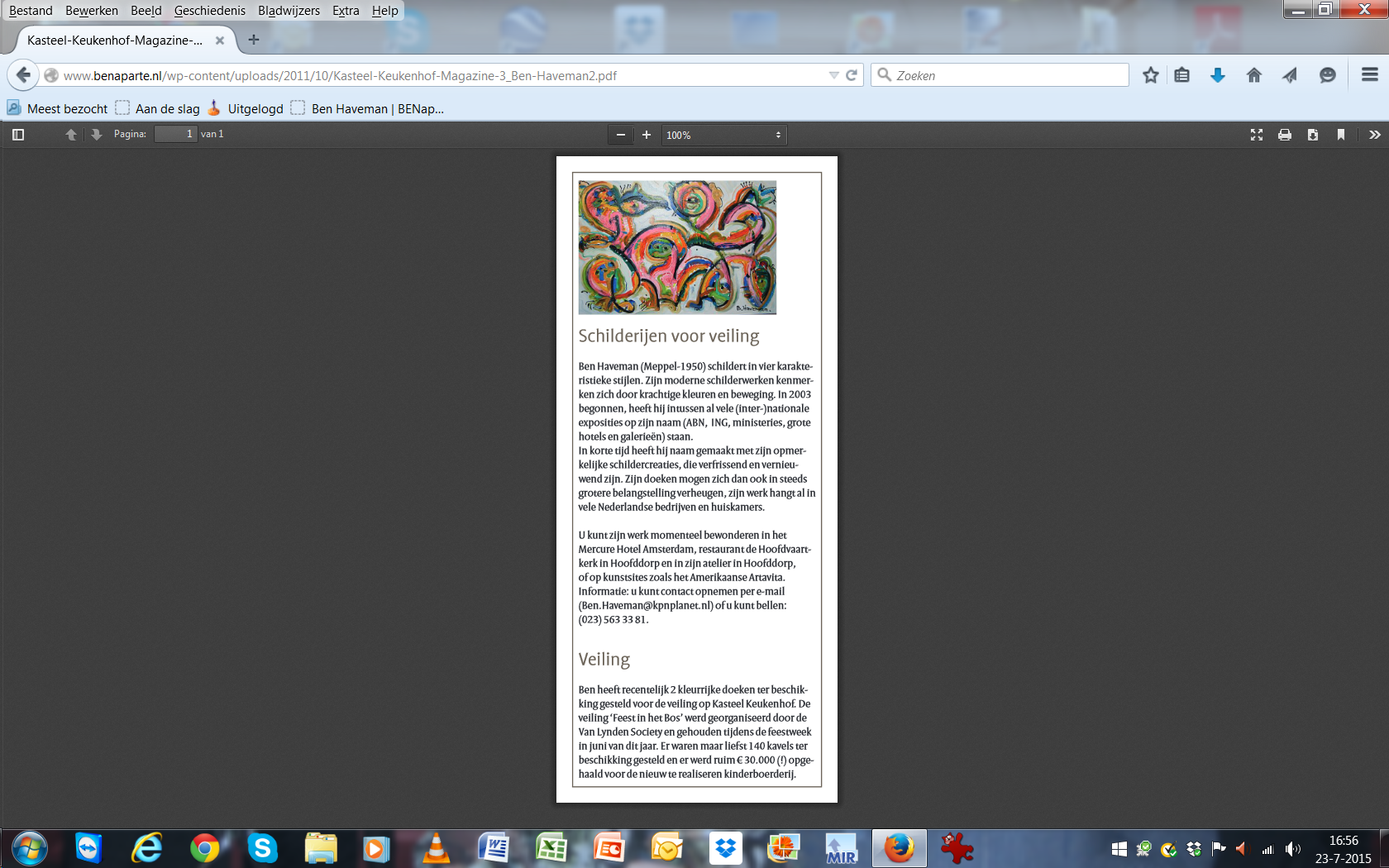Zoom in the PDF
Screen dimensions: 1389x868
pos(647,135)
